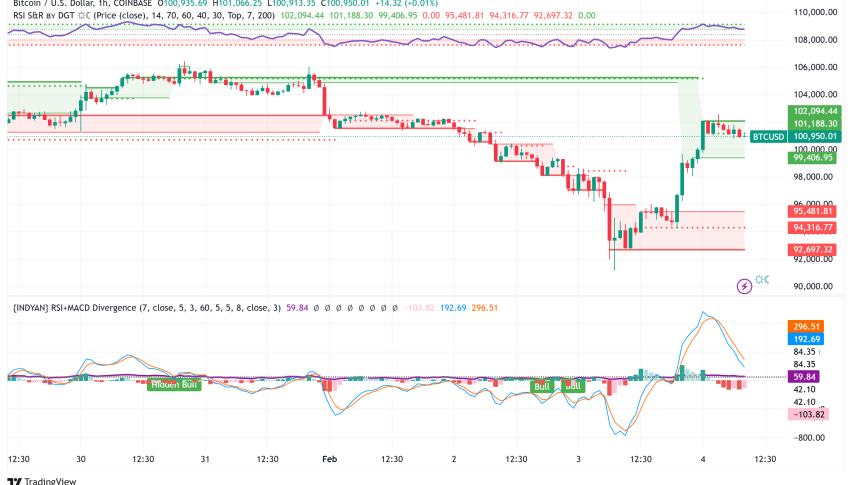Open the TradingView logo link
Image resolution: width=852 pixels, height=485 pixels.
point(42,481)
